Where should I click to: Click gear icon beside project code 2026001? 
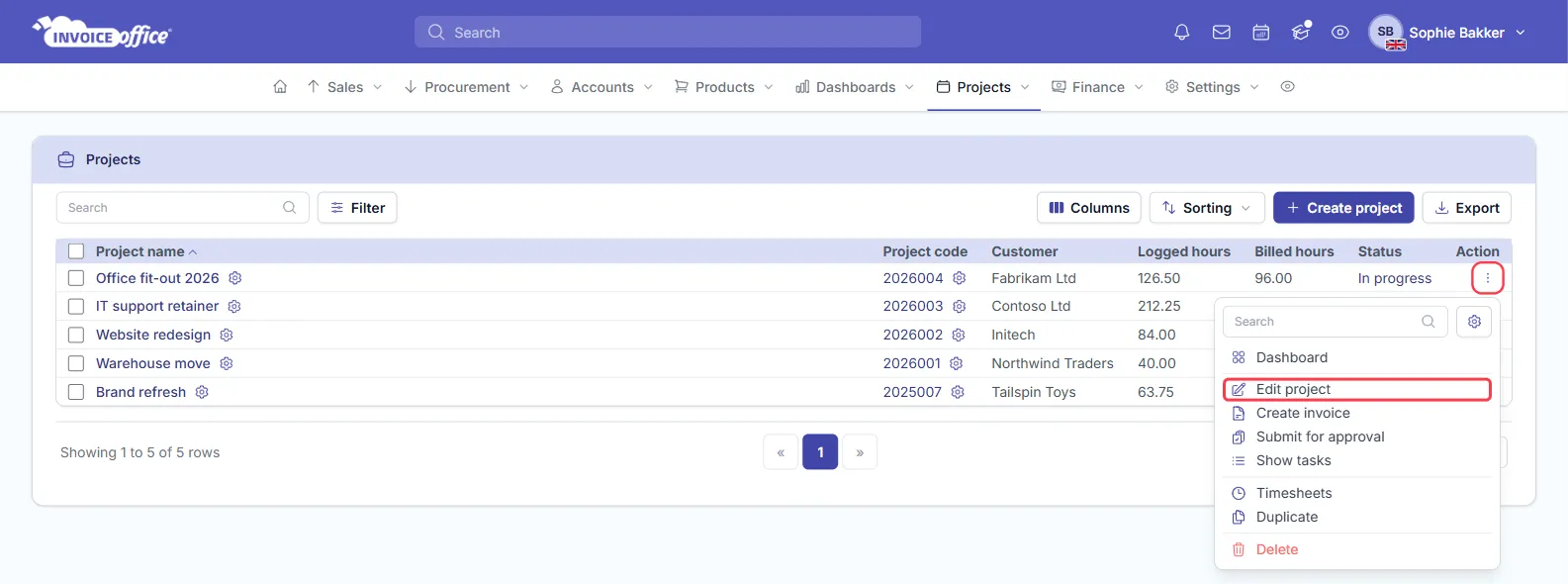tap(957, 363)
